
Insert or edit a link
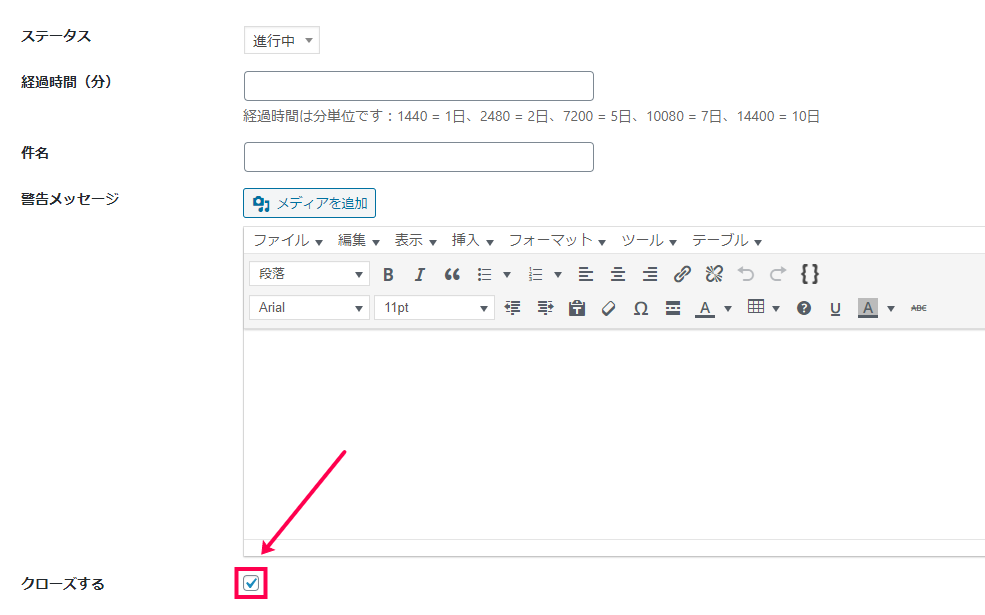click(682, 275)
